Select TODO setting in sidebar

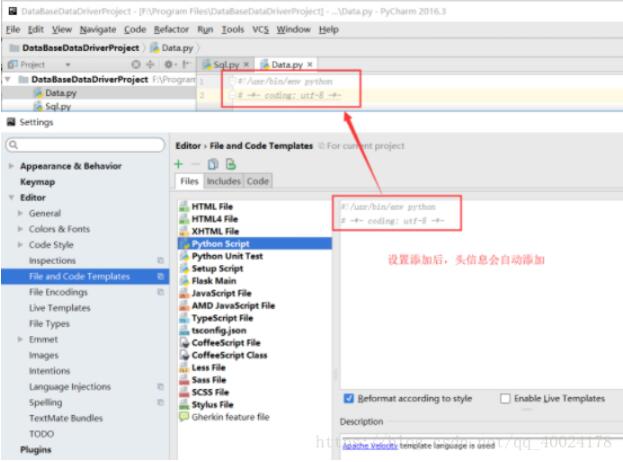[41, 434]
